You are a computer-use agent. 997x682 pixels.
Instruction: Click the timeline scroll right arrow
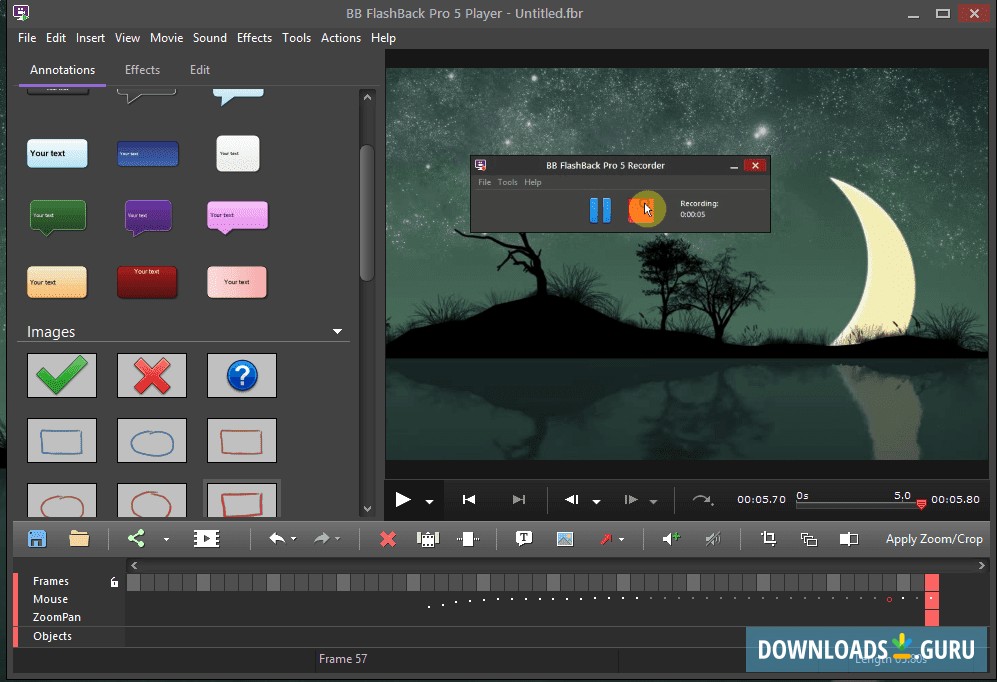982,565
